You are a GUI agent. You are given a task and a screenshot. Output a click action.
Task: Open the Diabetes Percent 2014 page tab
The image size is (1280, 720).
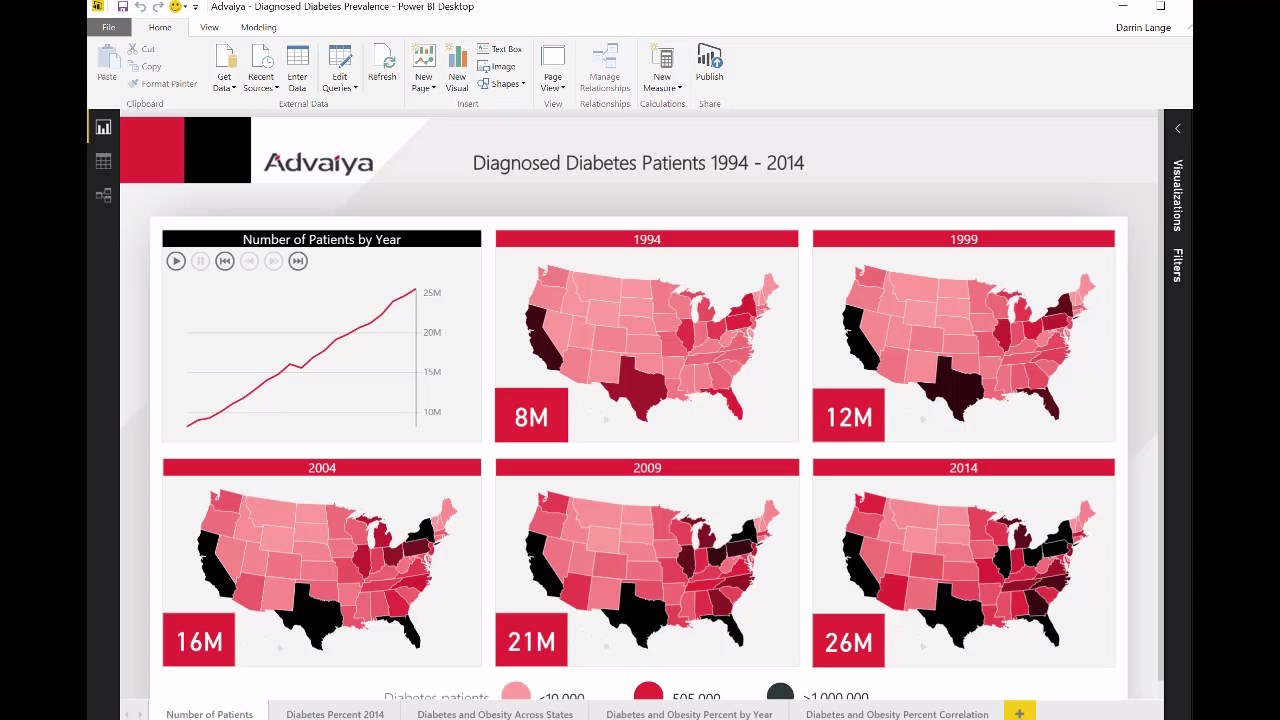point(335,713)
